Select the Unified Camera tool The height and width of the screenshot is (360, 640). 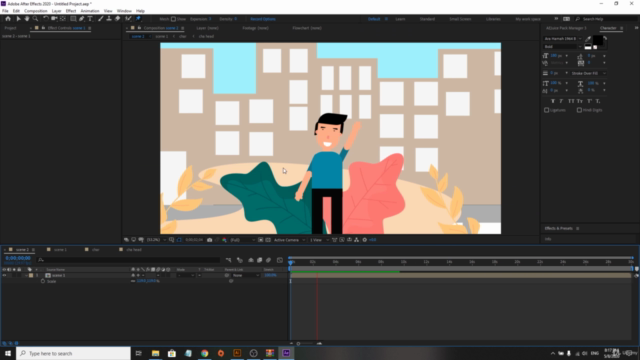point(54,19)
